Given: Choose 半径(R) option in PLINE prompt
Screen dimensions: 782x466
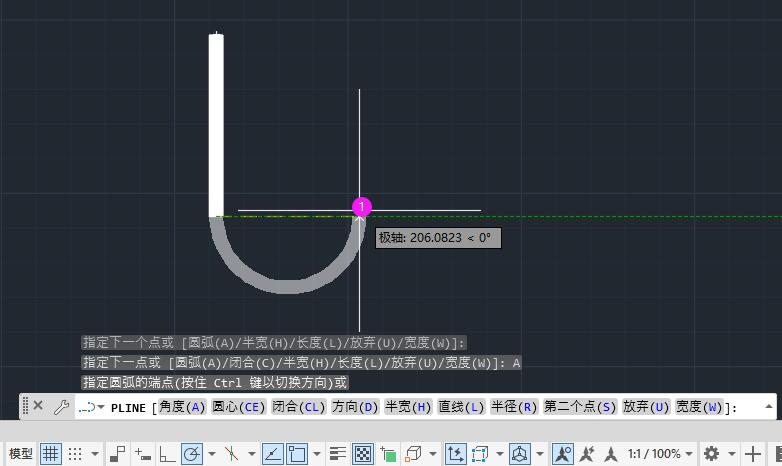Looking at the screenshot, I should pyautogui.click(x=514, y=407).
